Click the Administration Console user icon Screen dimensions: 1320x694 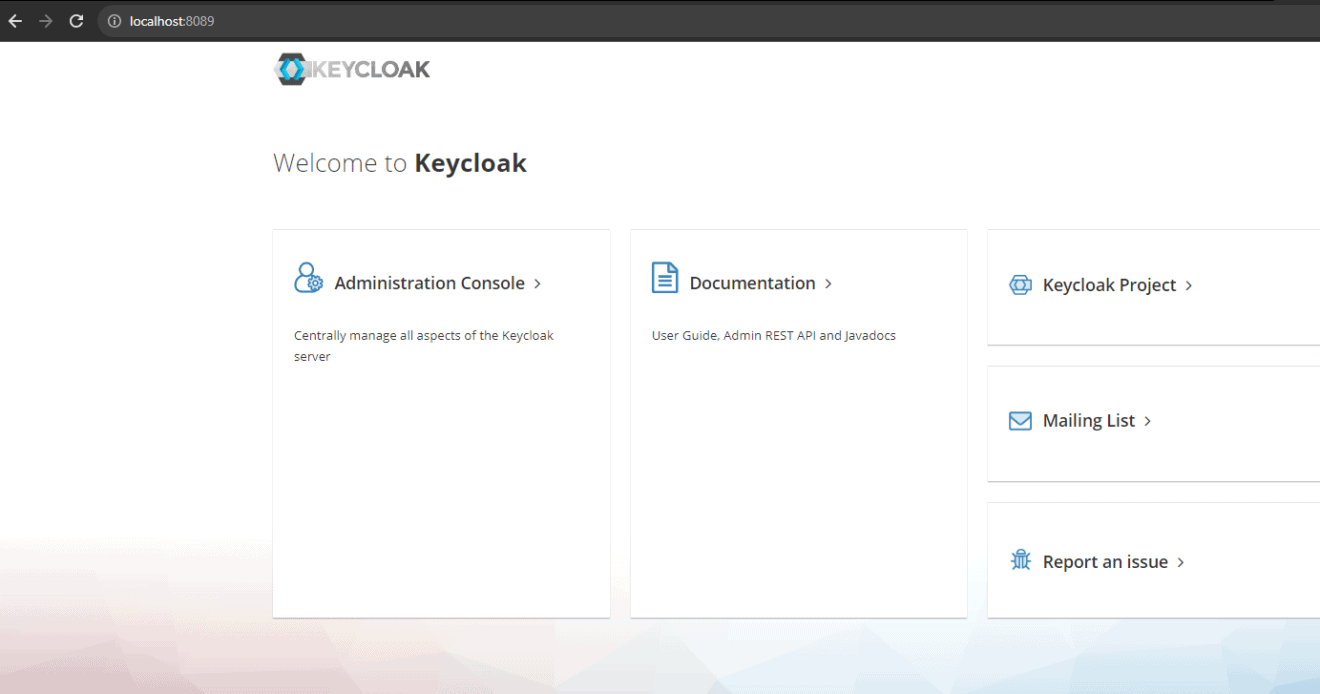[x=307, y=277]
